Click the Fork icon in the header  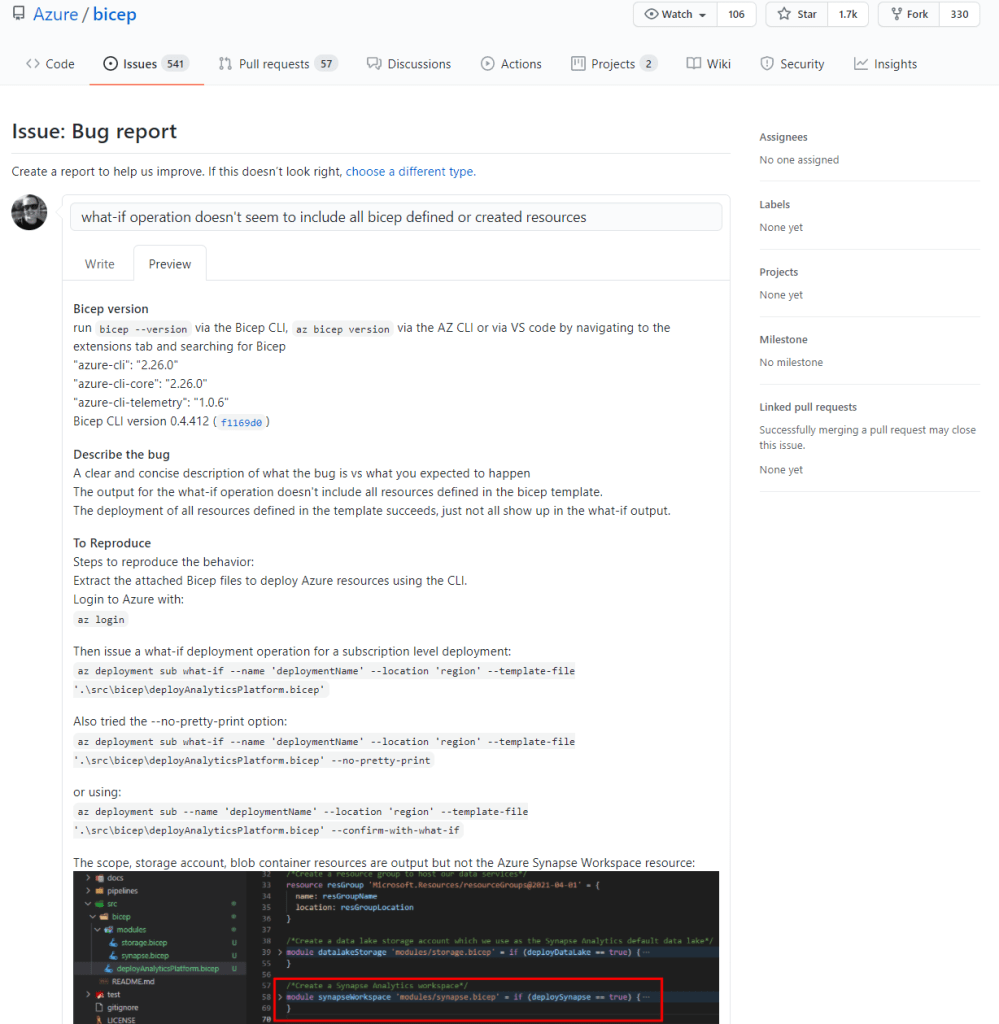898,15
